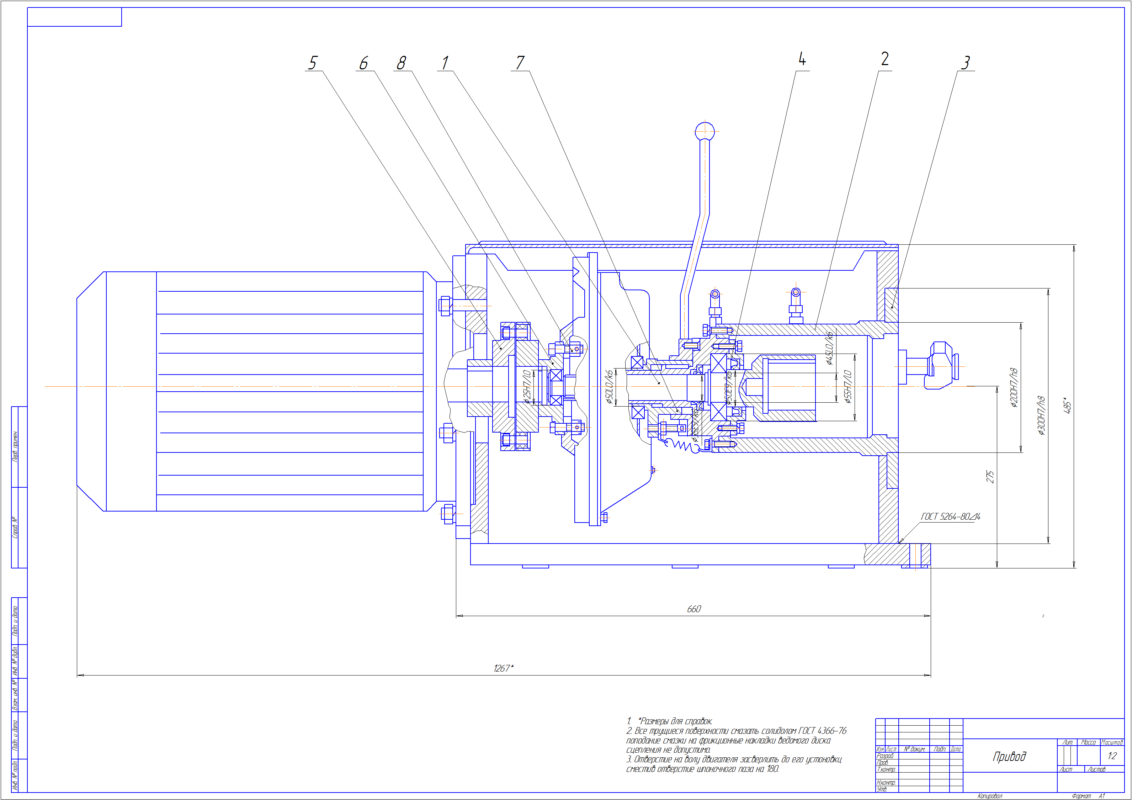Click the scale value 1:2 in title block

pos(1113,756)
